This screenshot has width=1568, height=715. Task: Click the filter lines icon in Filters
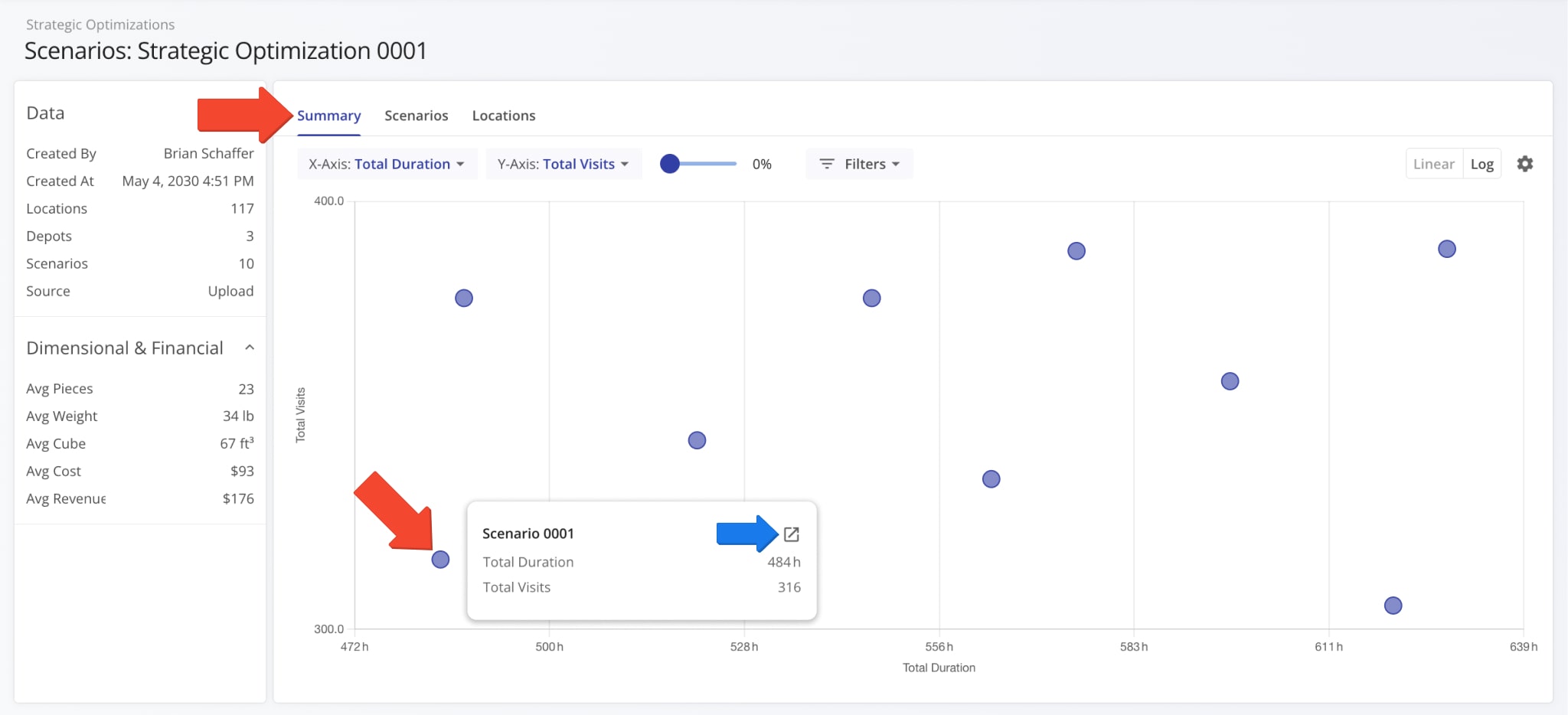pyautogui.click(x=826, y=164)
